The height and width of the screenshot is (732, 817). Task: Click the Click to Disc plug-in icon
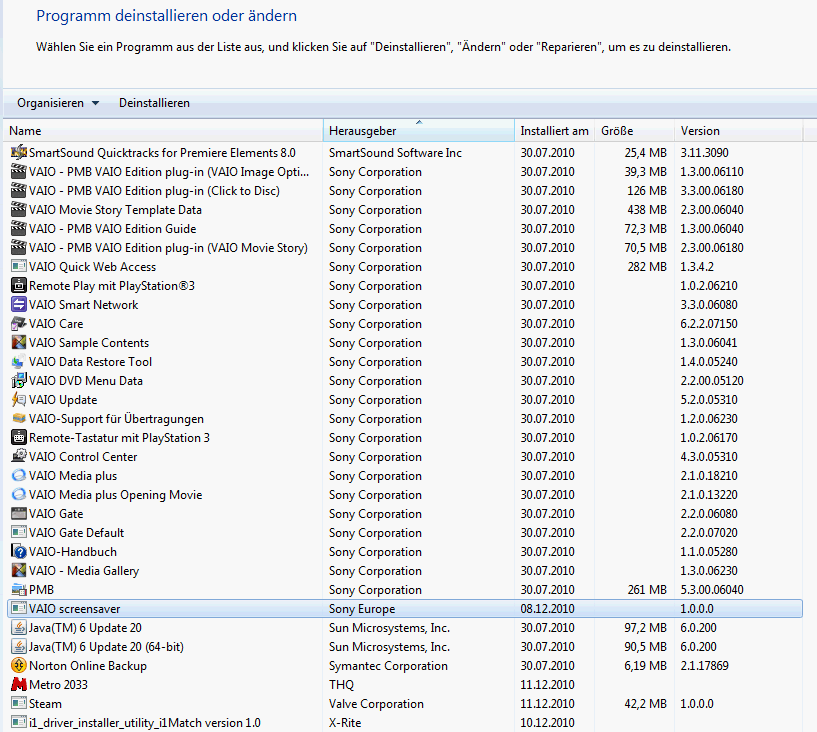click(19, 191)
